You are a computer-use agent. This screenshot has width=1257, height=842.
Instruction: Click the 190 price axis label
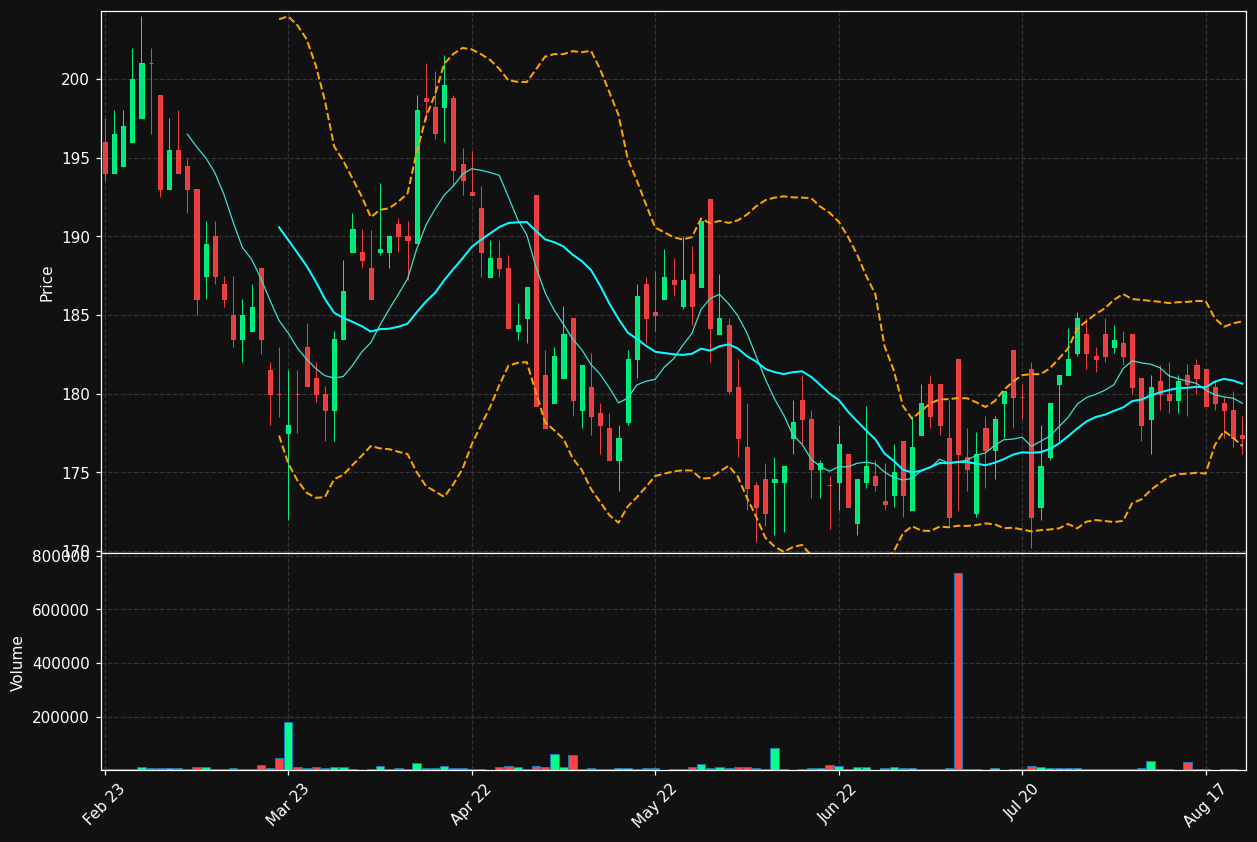click(78, 237)
